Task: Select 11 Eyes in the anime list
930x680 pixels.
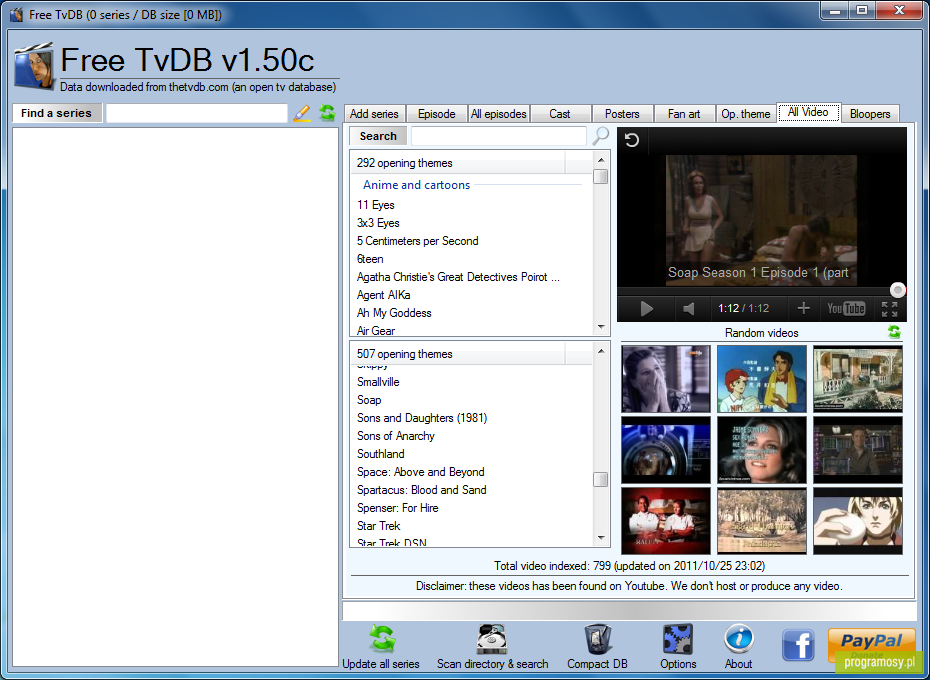Action: (375, 205)
